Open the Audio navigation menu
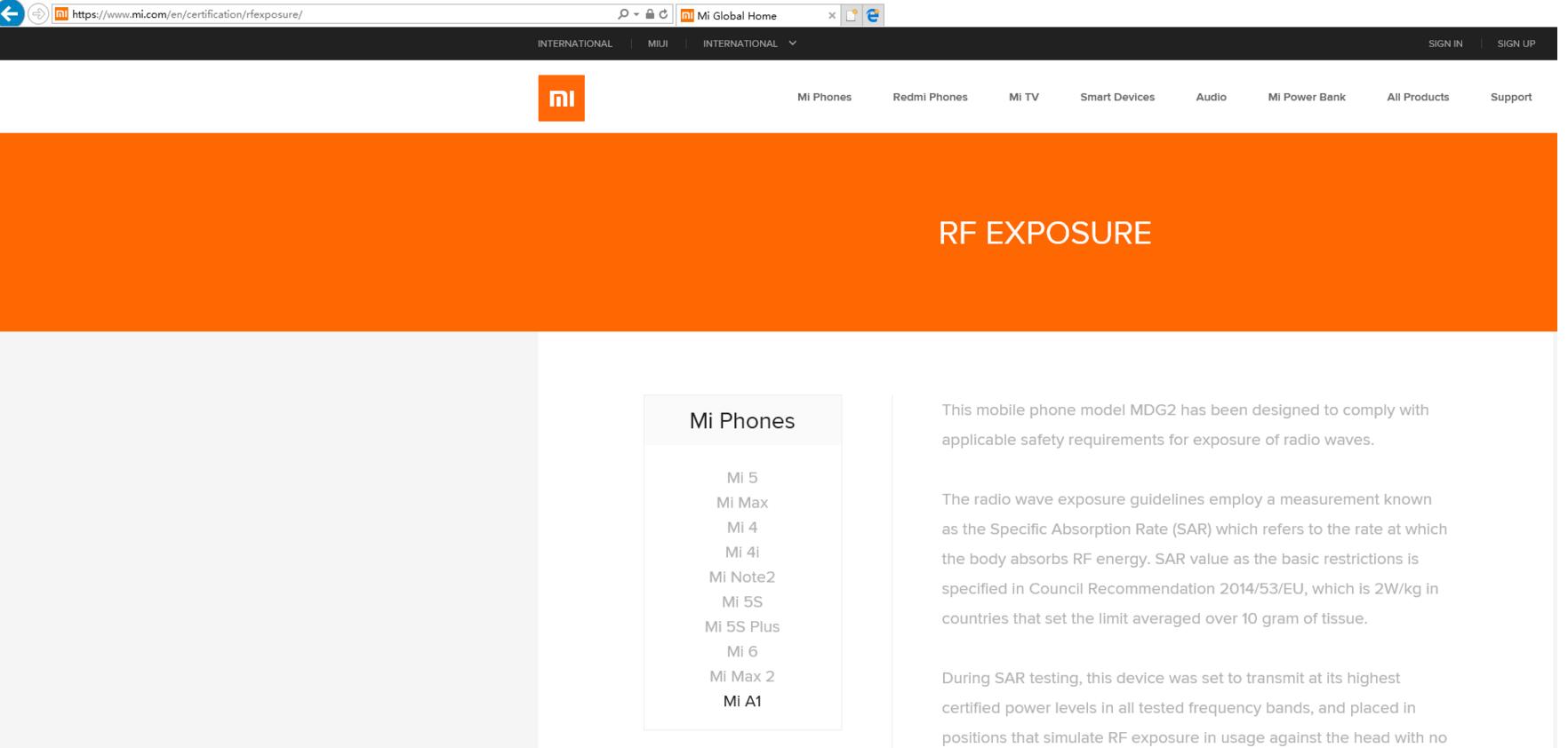 point(1211,97)
